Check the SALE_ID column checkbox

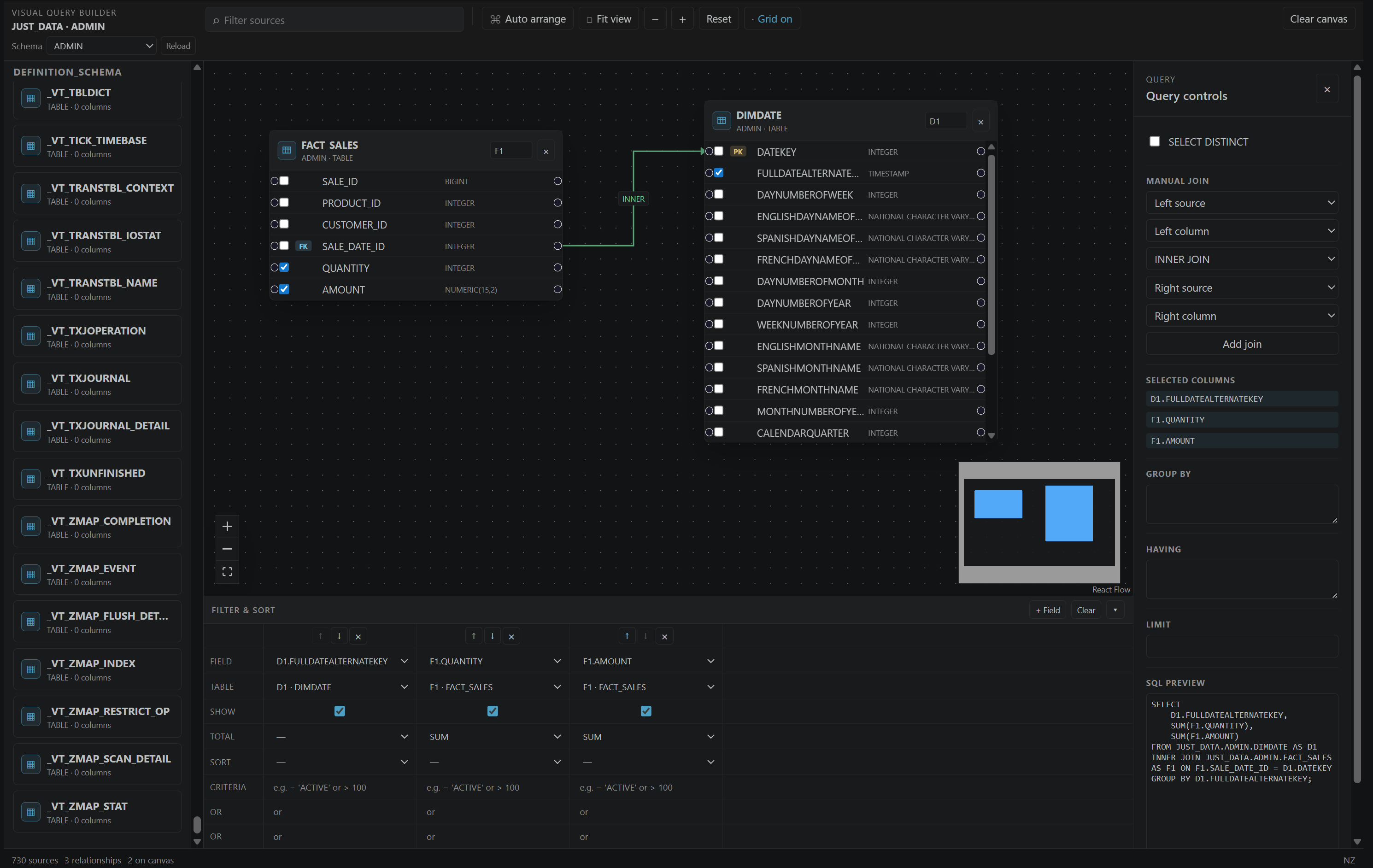(284, 181)
